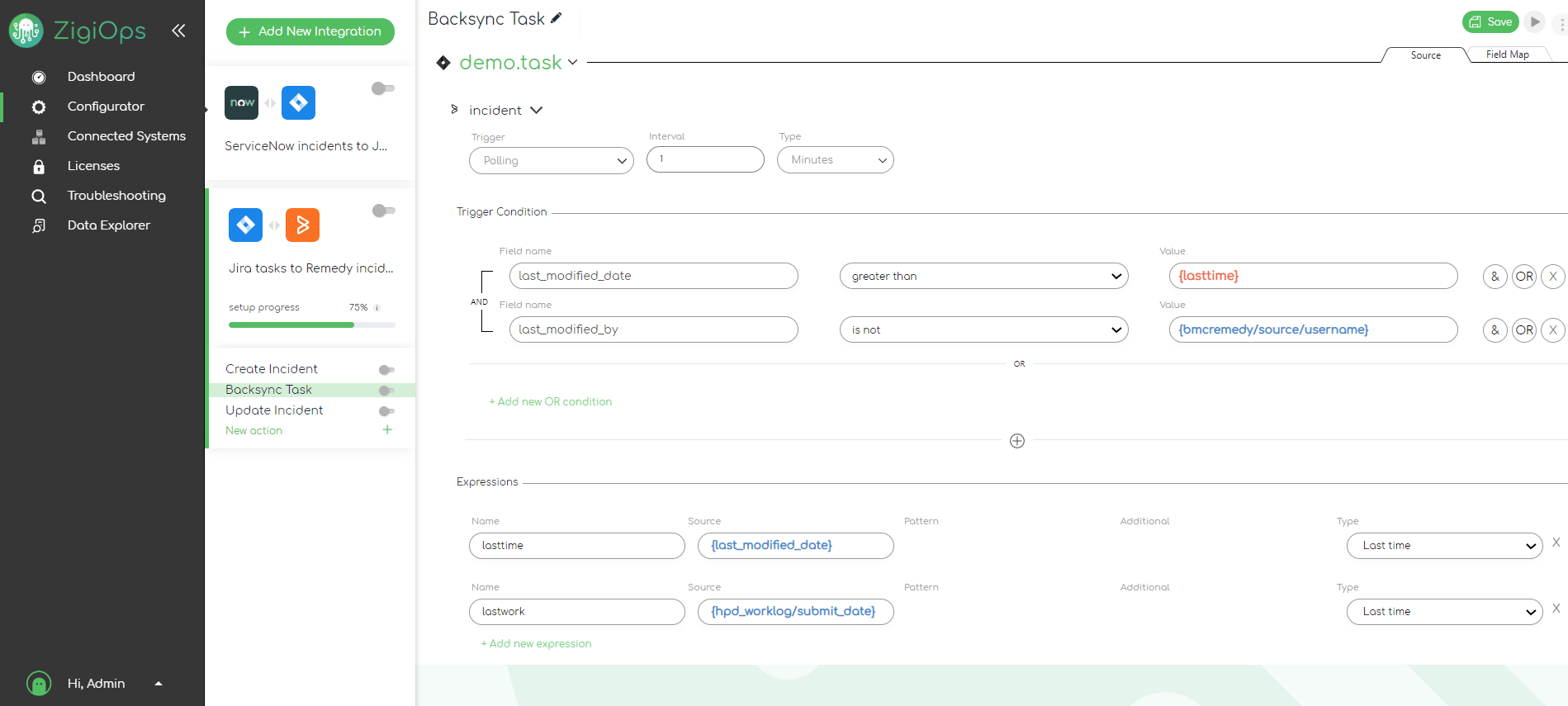
Task: Click the Troubleshooting magnifier icon
Action: pyautogui.click(x=39, y=197)
